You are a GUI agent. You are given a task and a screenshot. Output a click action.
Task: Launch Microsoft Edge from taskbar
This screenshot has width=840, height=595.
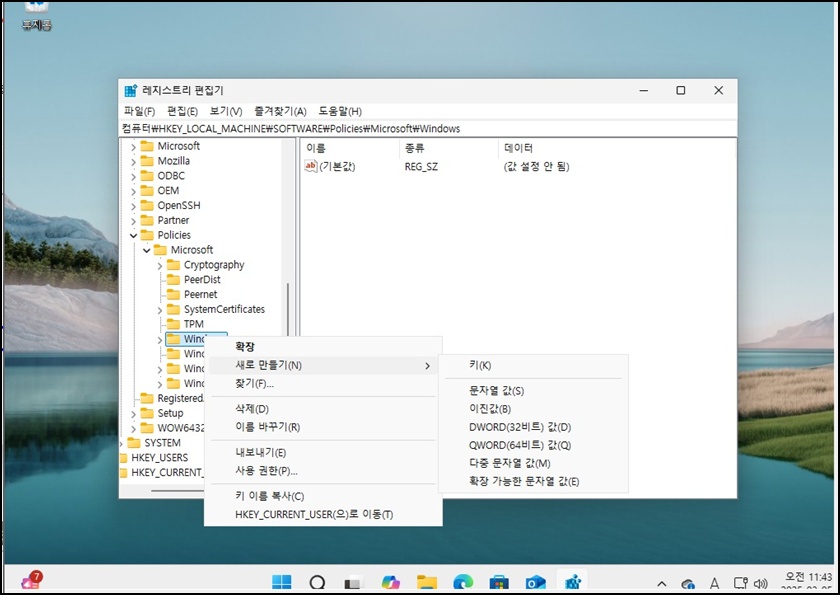[463, 582]
